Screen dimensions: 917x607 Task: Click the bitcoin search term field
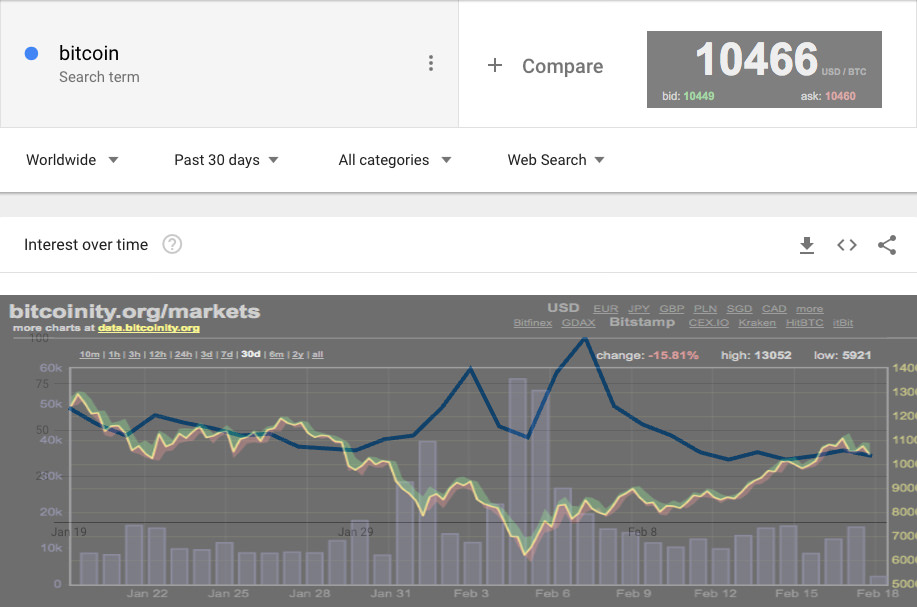[229, 64]
